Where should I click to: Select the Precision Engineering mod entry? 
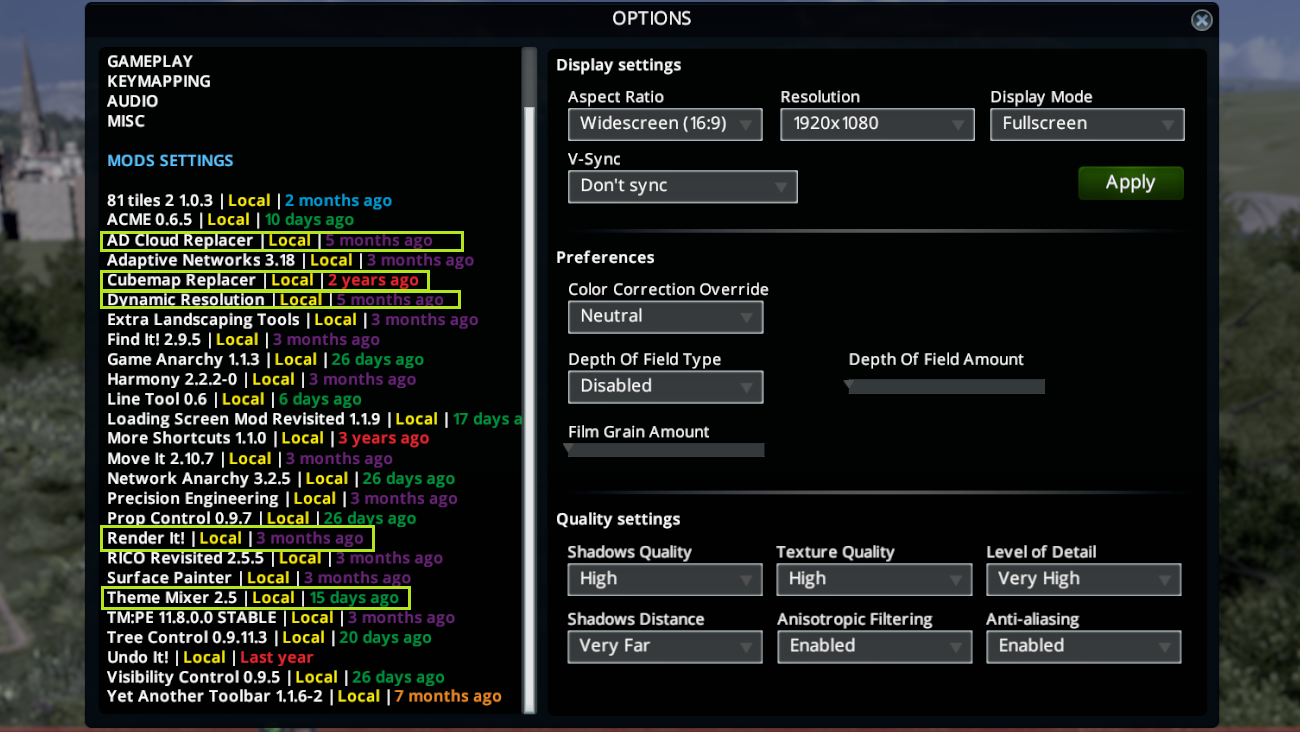[x=282, y=499]
